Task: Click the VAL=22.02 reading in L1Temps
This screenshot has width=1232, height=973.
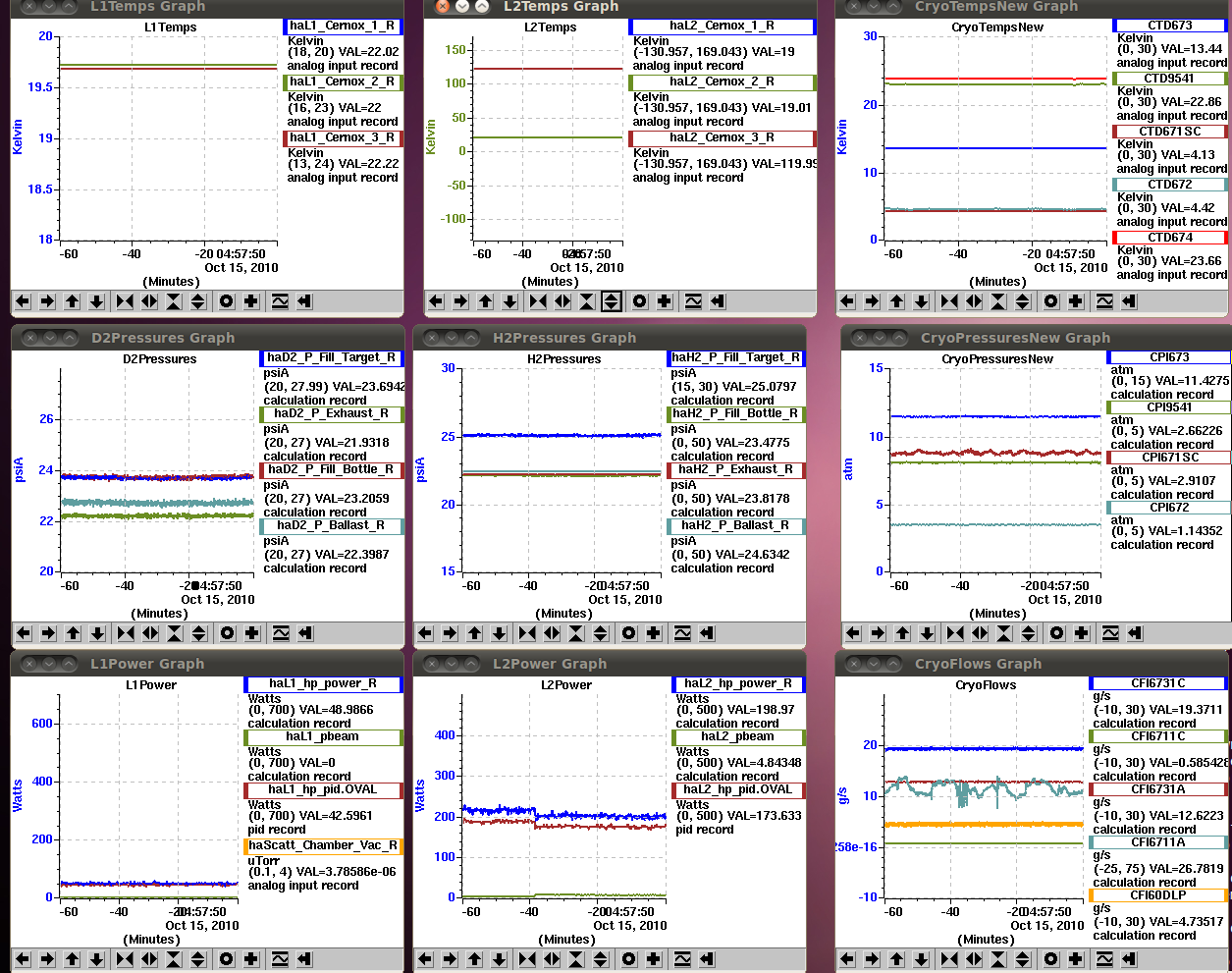Action: pos(369,52)
